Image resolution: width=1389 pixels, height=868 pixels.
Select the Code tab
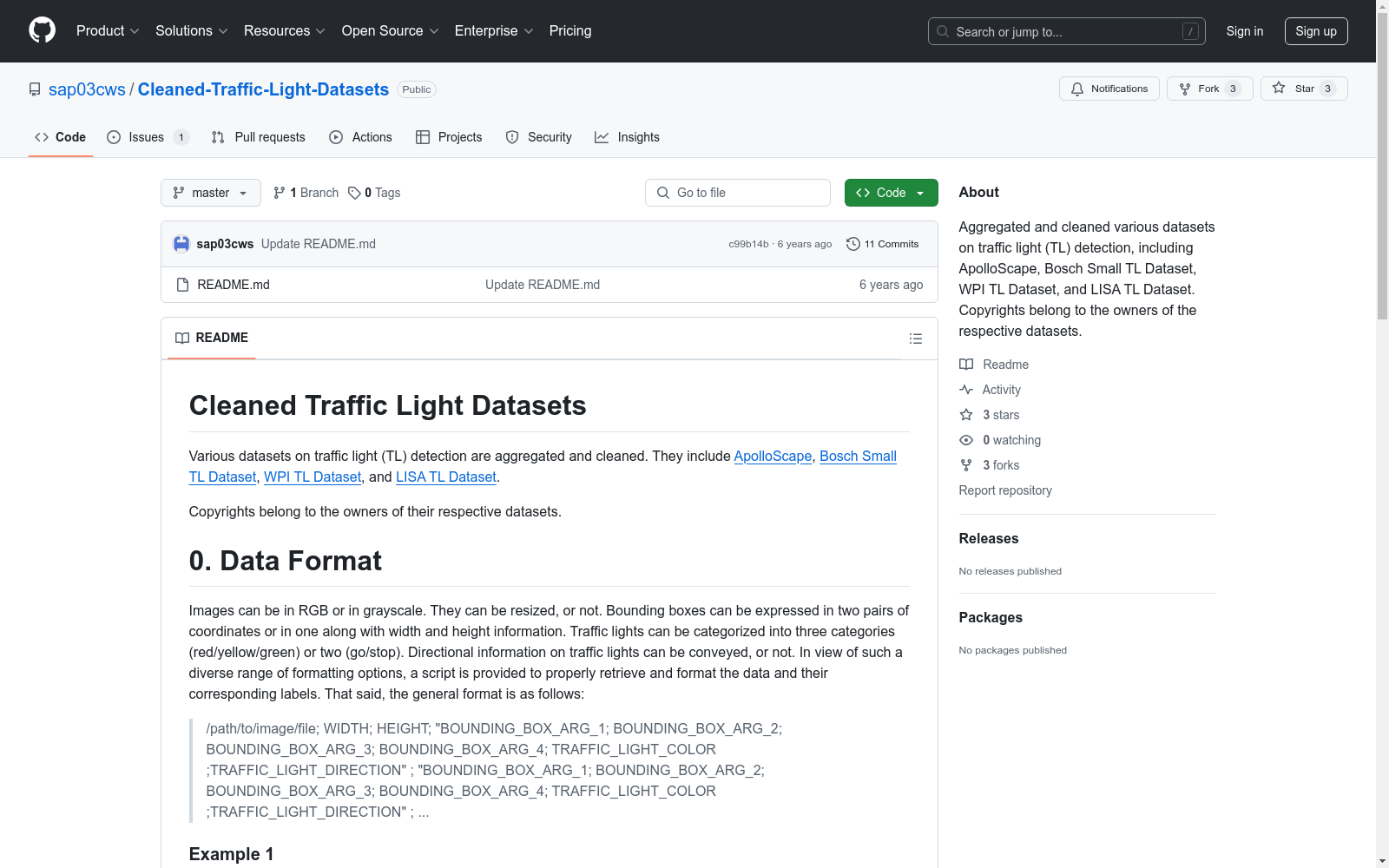click(61, 137)
